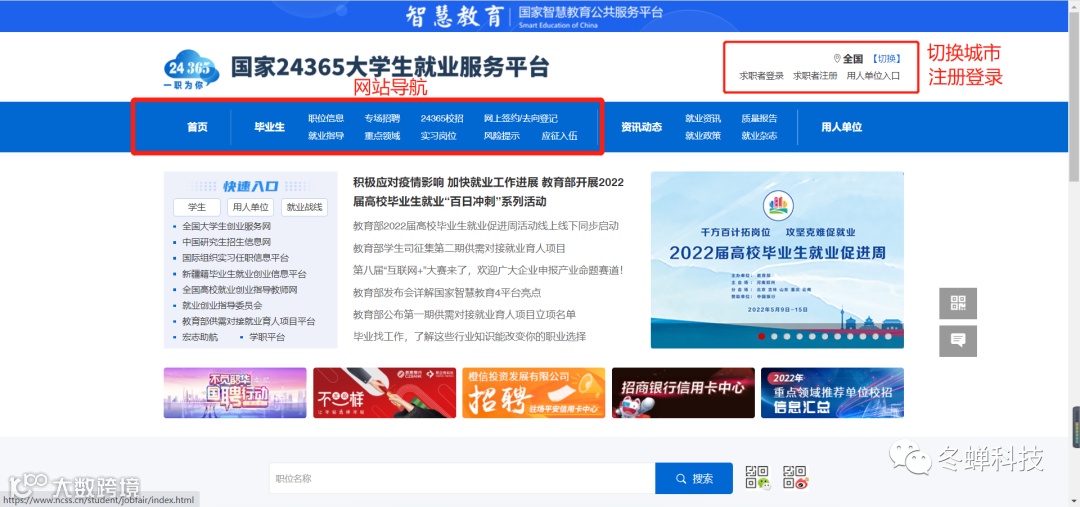Switch city via 【切换】 link

[x=886, y=59]
